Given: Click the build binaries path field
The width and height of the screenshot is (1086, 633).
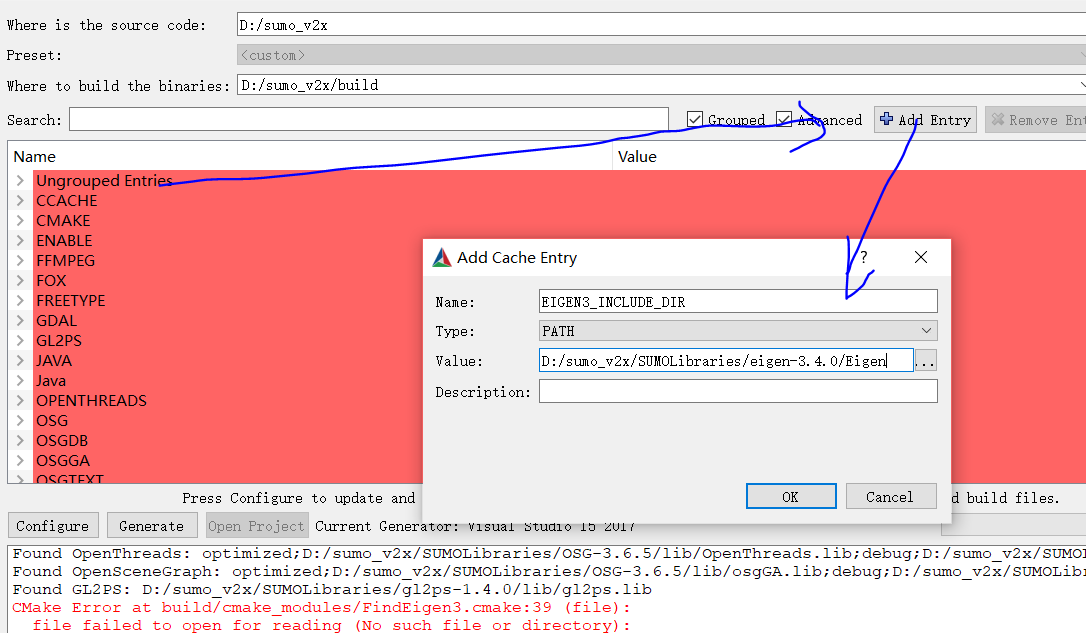Looking at the screenshot, I should [x=661, y=85].
